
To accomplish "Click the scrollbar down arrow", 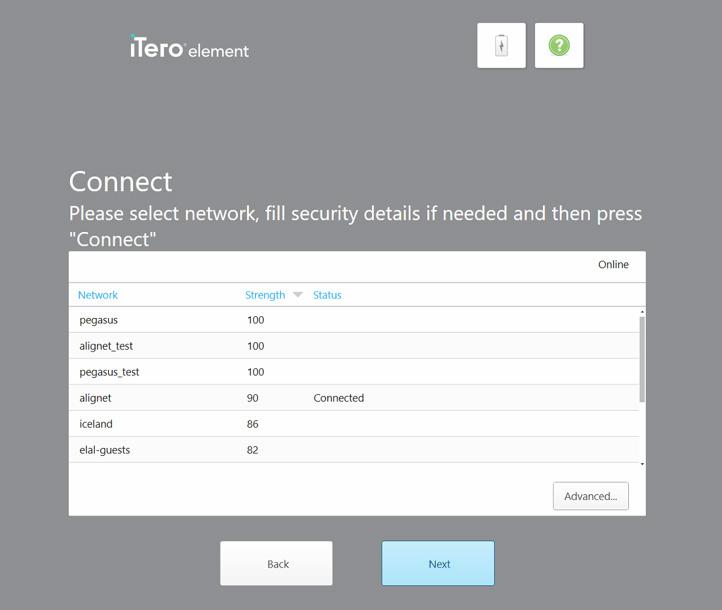I will [642, 464].
